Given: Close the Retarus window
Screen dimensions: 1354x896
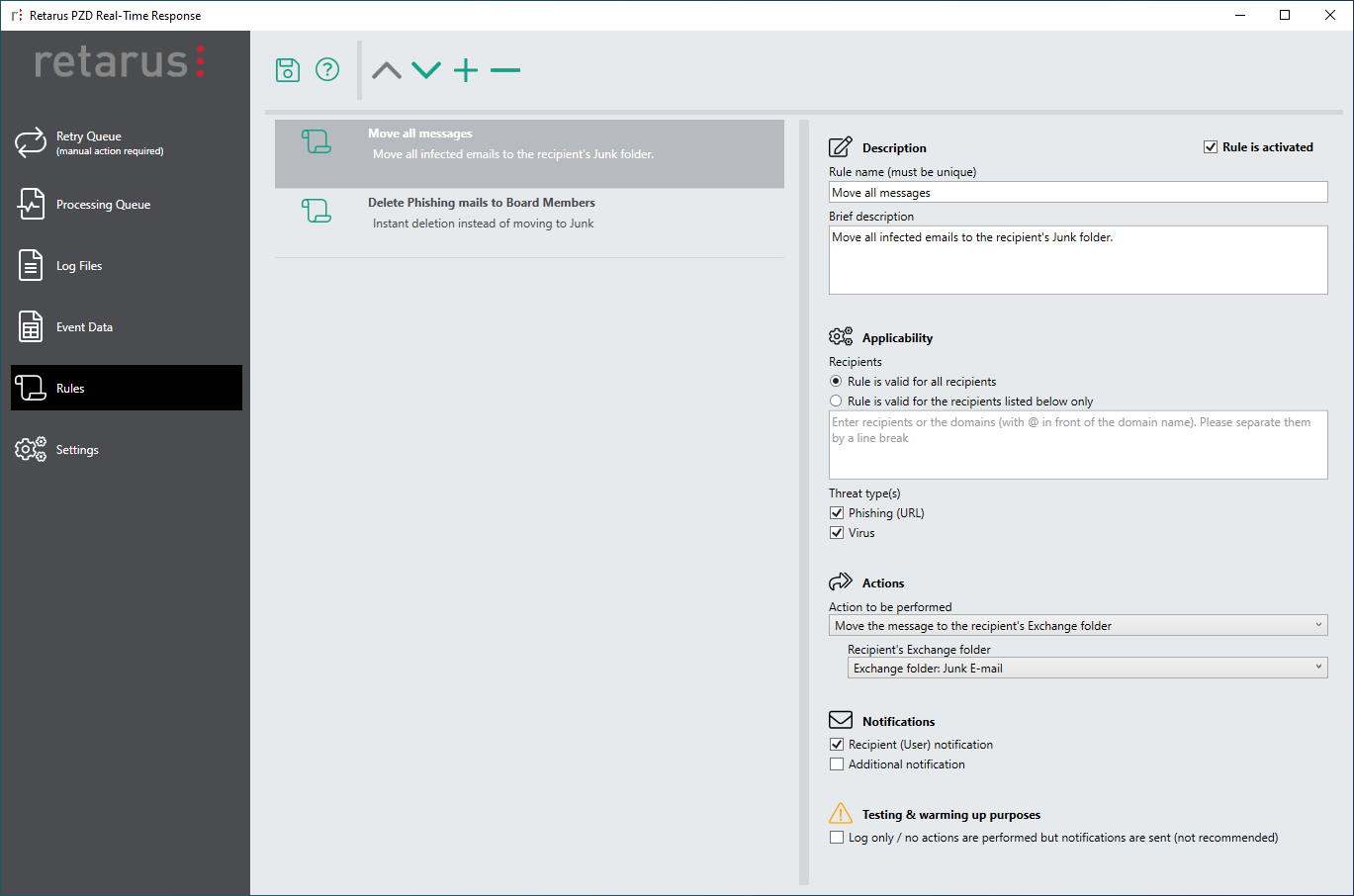Looking at the screenshot, I should [1330, 15].
